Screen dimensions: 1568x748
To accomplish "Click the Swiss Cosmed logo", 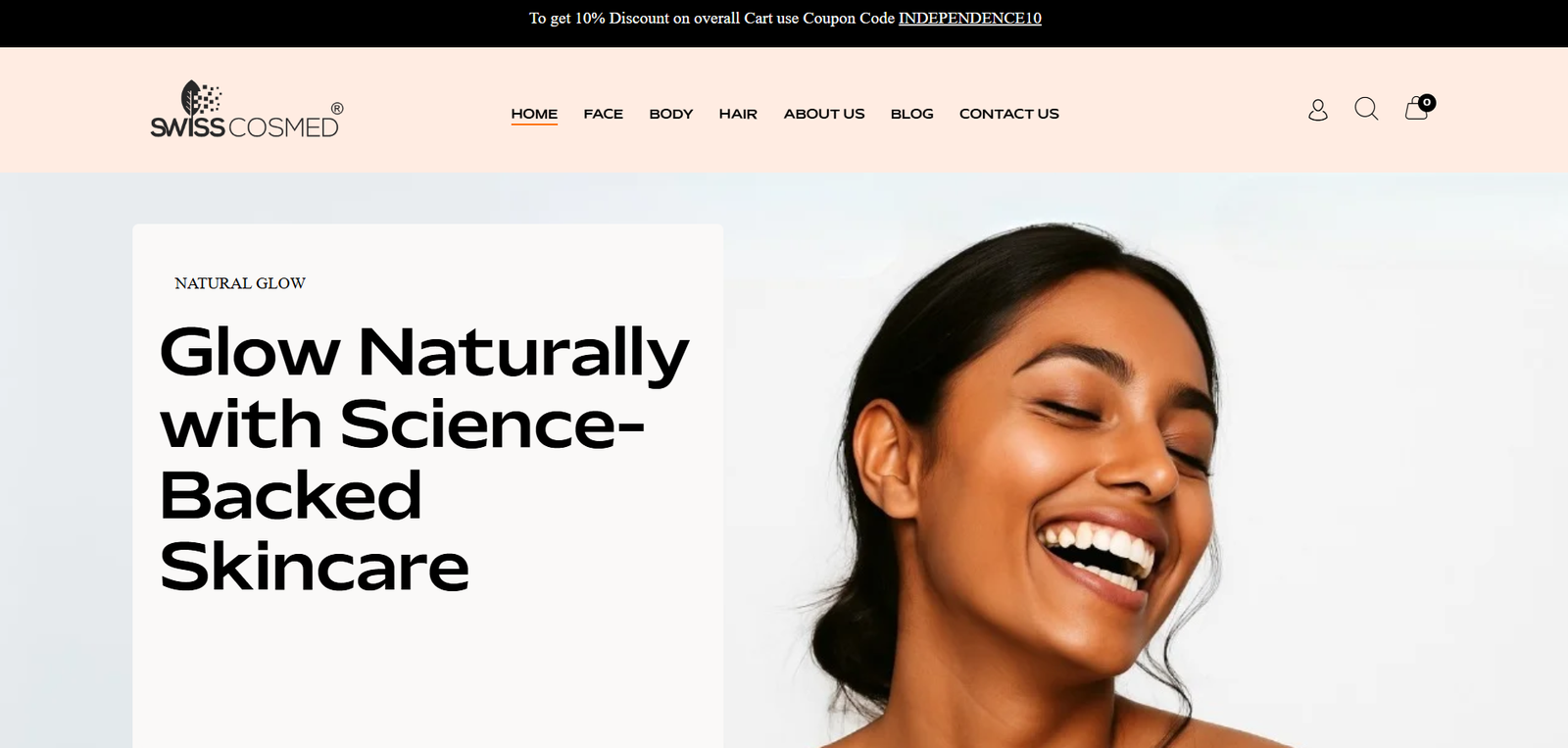I will [247, 110].
